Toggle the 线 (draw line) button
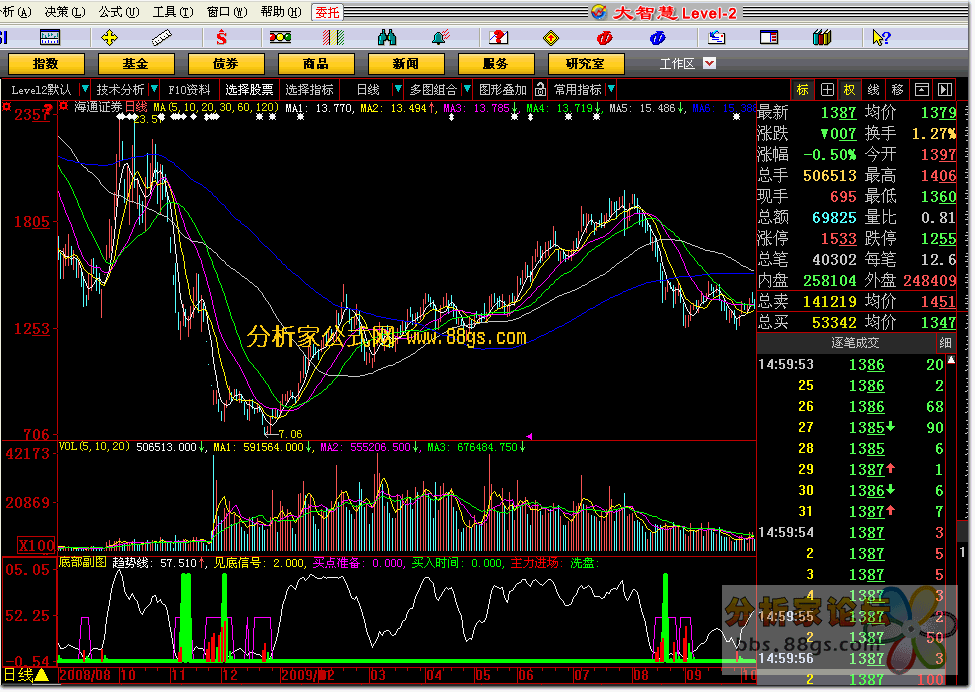This screenshot has width=975, height=692. (x=874, y=90)
